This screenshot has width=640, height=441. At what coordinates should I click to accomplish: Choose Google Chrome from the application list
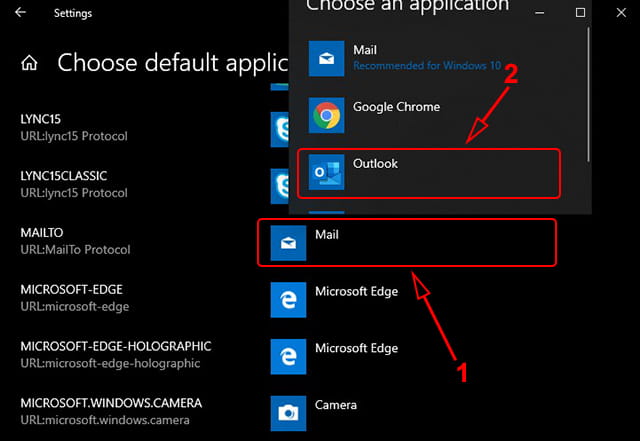(x=429, y=115)
